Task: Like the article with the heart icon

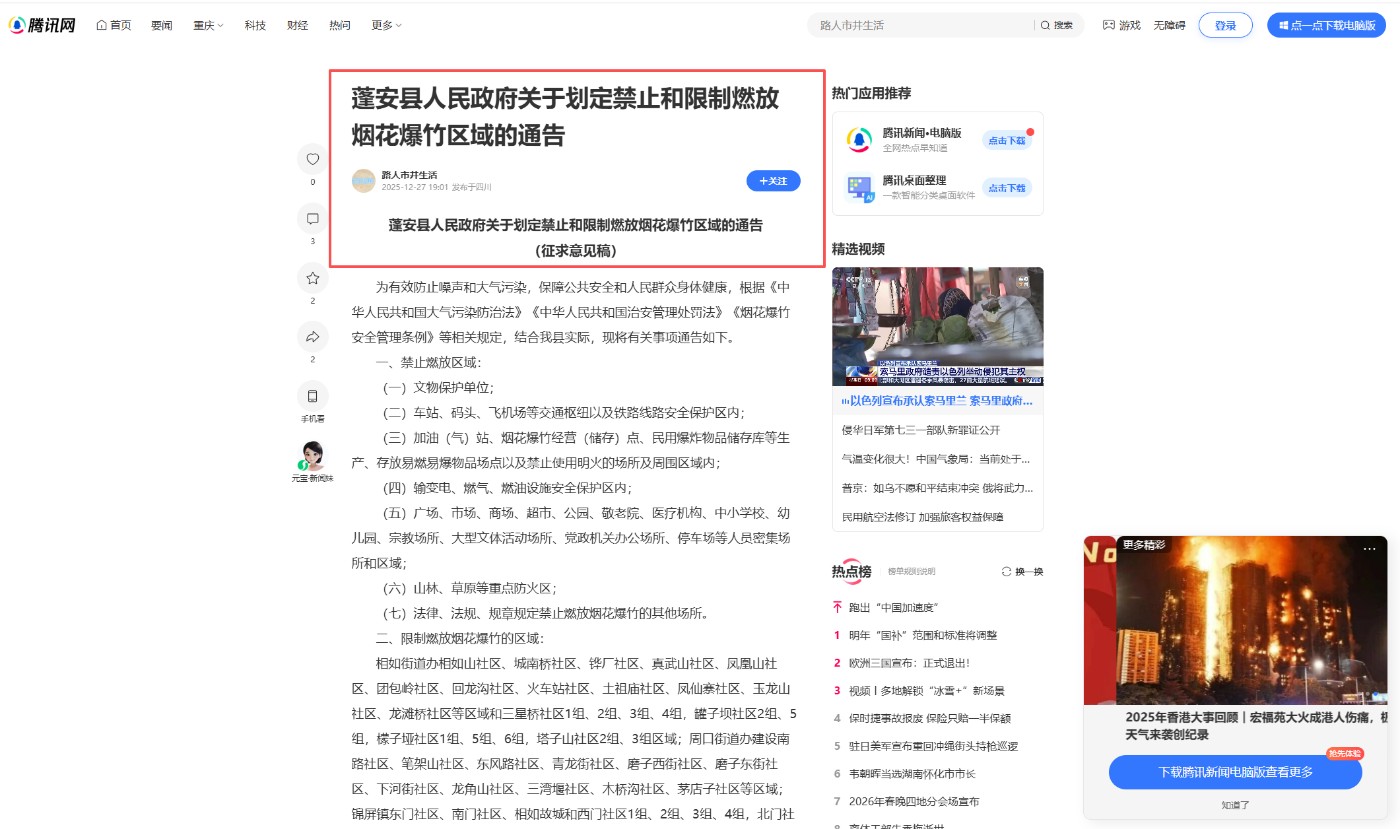Action: [312, 159]
